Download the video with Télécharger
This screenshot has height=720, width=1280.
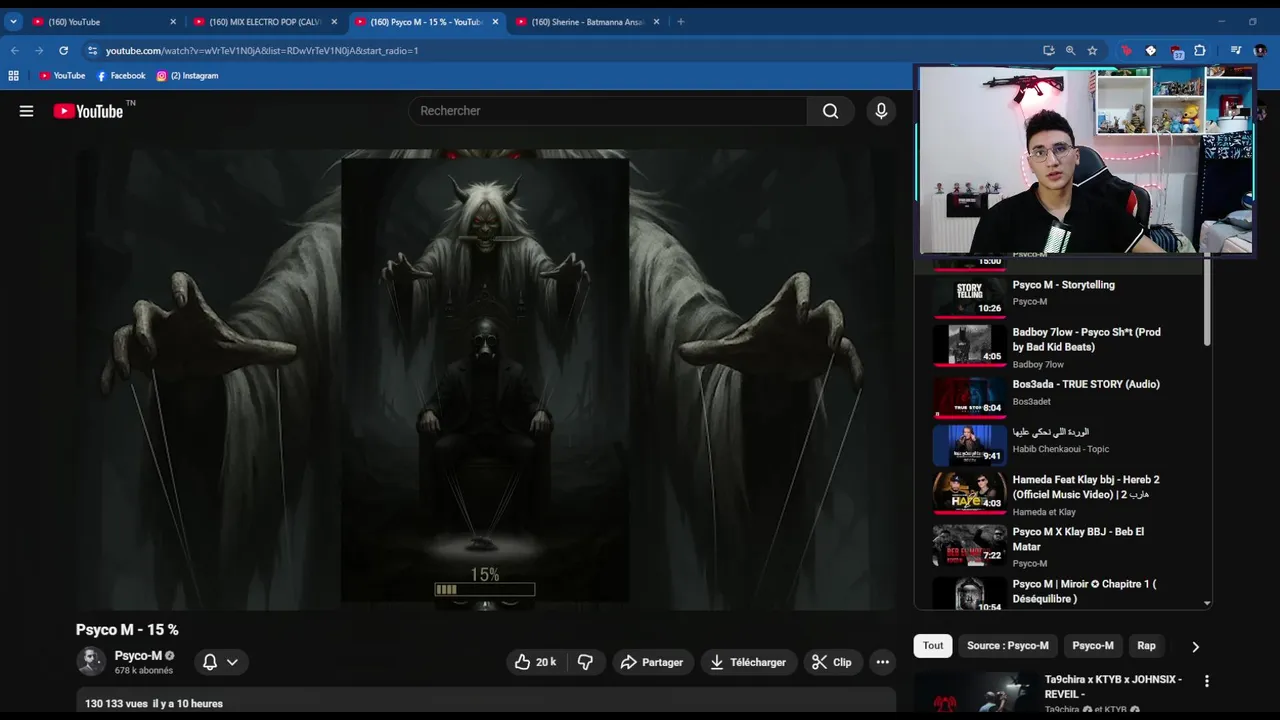(748, 662)
